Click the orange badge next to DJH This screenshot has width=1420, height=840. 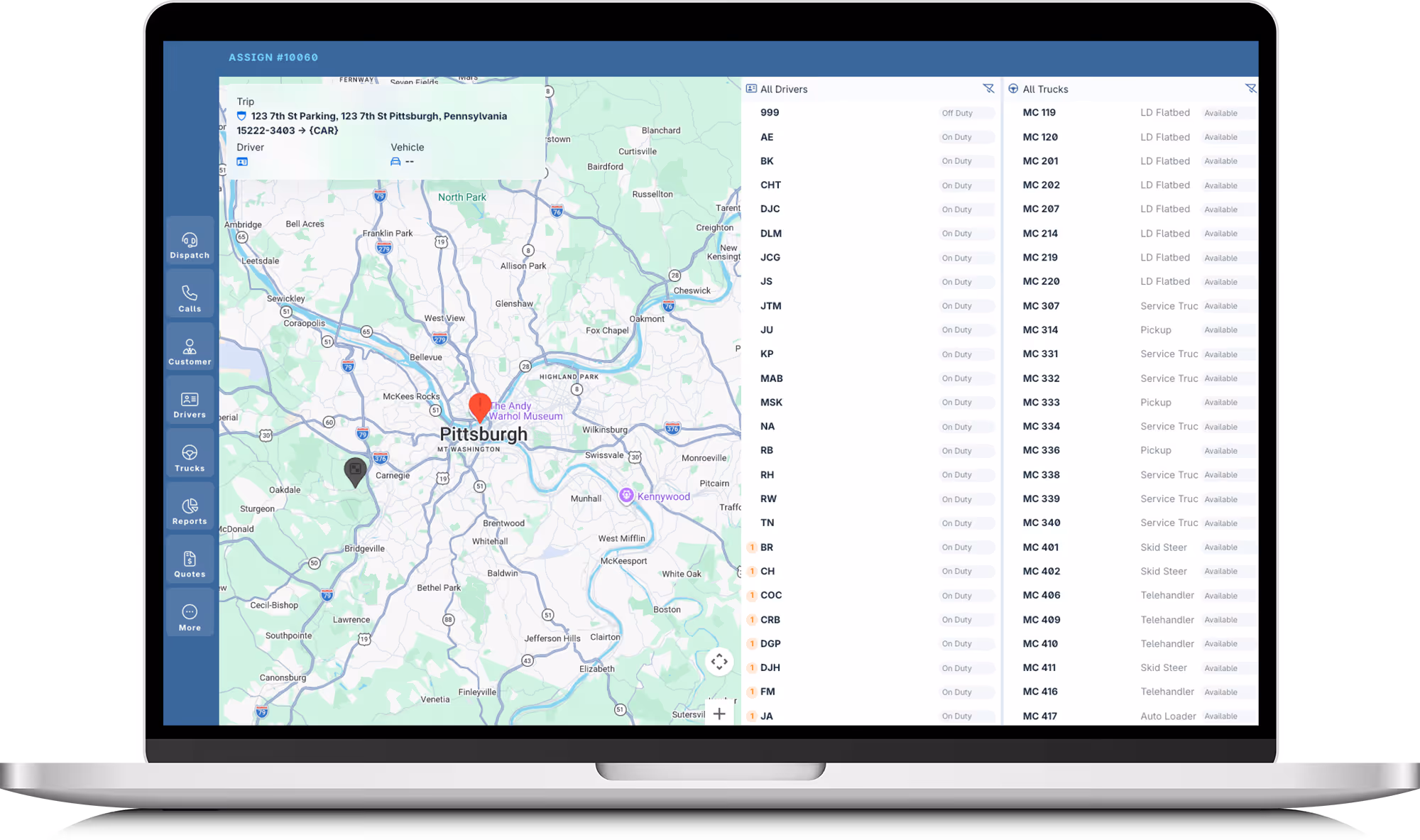(752, 668)
